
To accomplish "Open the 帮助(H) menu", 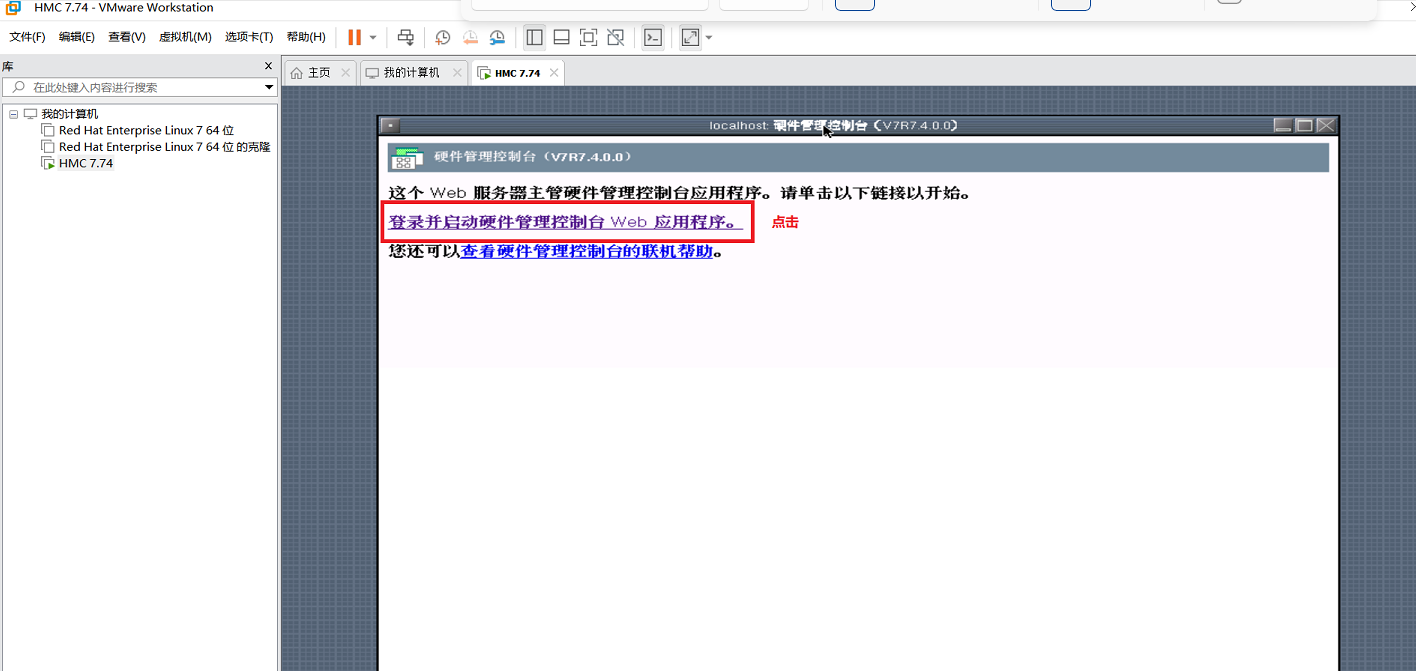I will click(x=306, y=37).
